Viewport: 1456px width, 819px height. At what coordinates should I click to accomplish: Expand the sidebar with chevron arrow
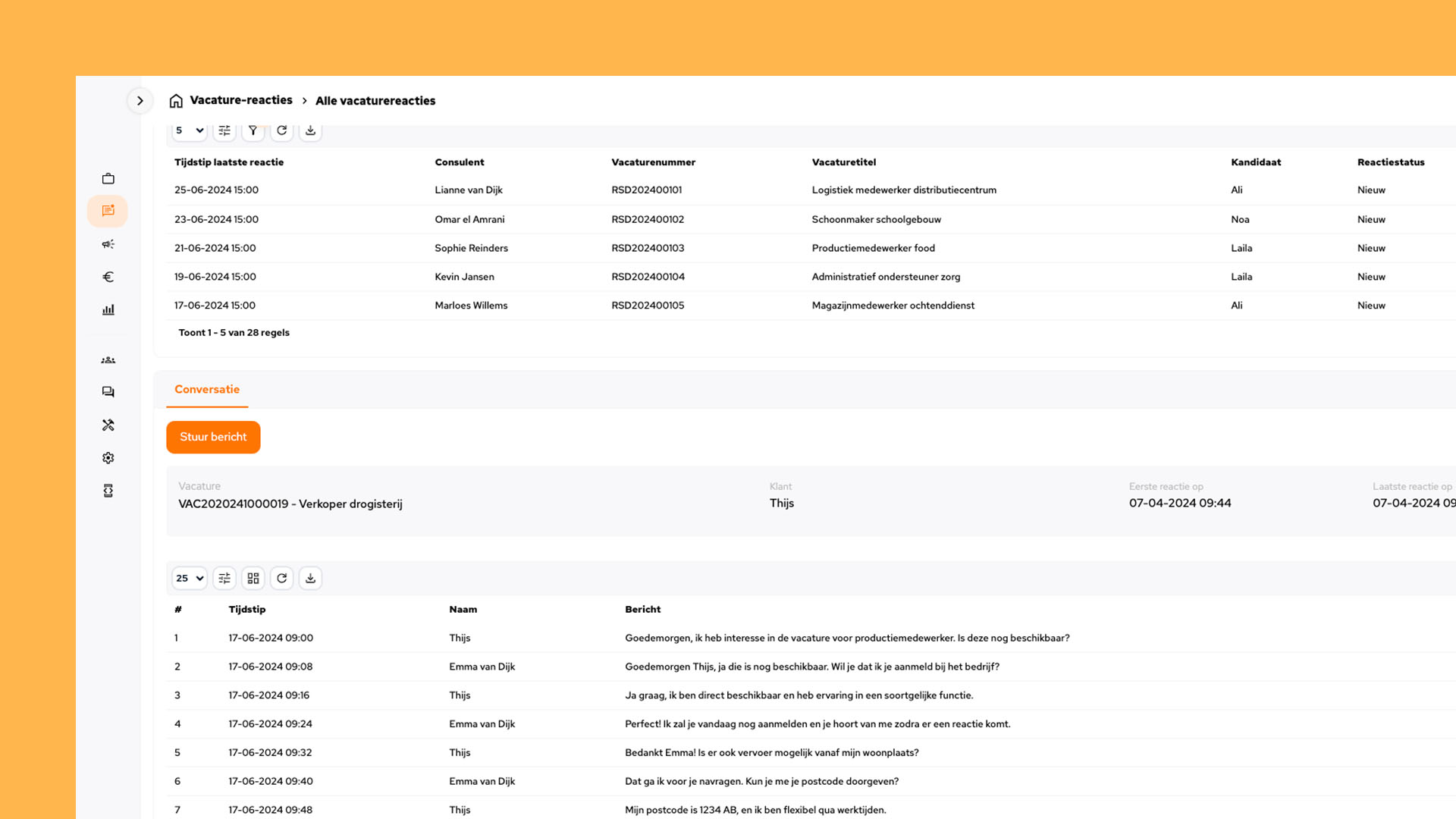[140, 101]
